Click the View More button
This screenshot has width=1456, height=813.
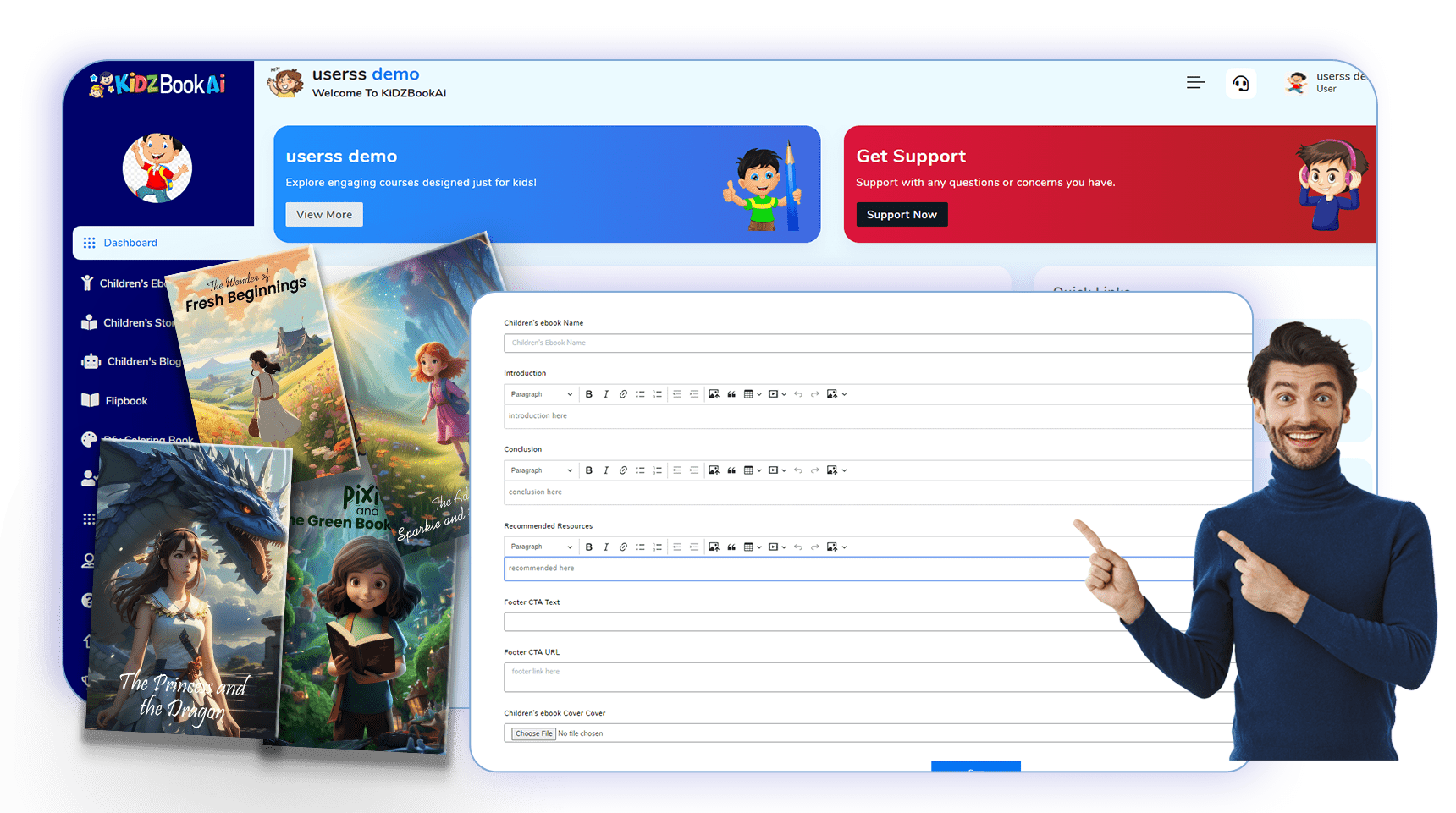point(324,215)
